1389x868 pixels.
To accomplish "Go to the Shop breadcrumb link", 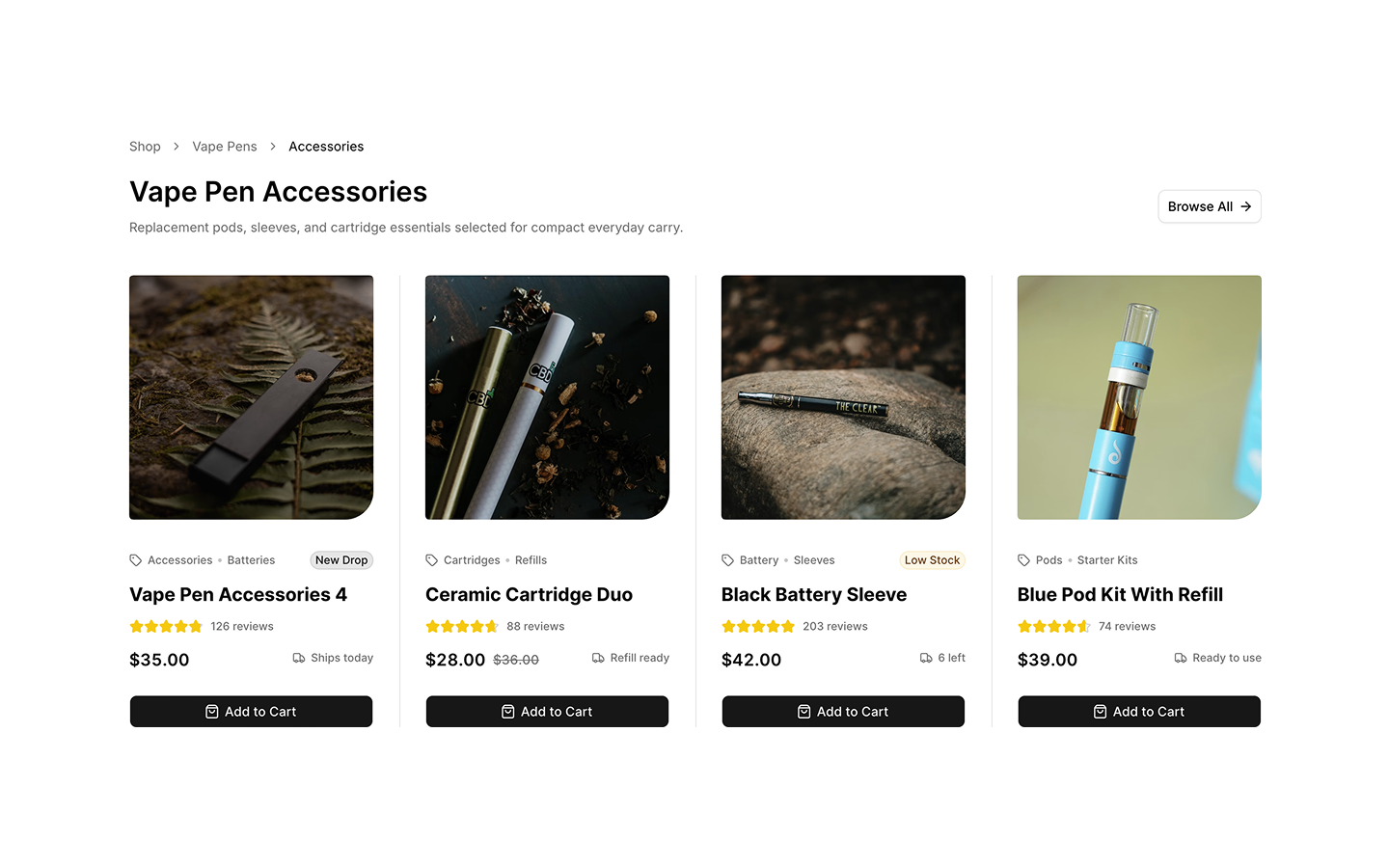I will (x=145, y=147).
